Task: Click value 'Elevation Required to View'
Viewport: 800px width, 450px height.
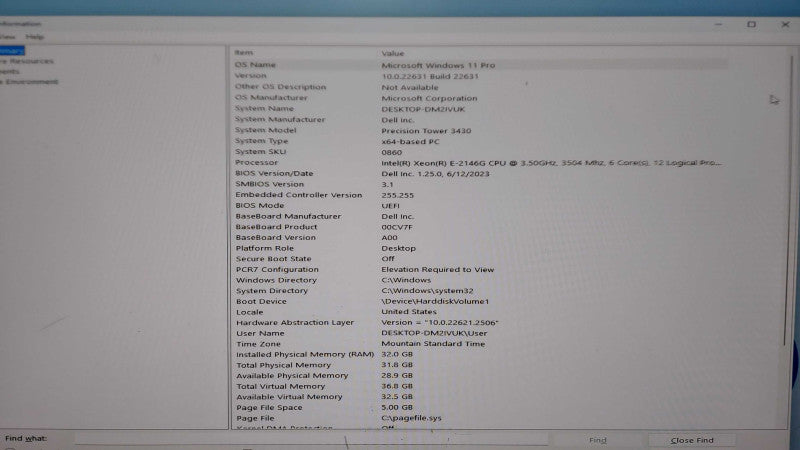Action: tap(438, 269)
